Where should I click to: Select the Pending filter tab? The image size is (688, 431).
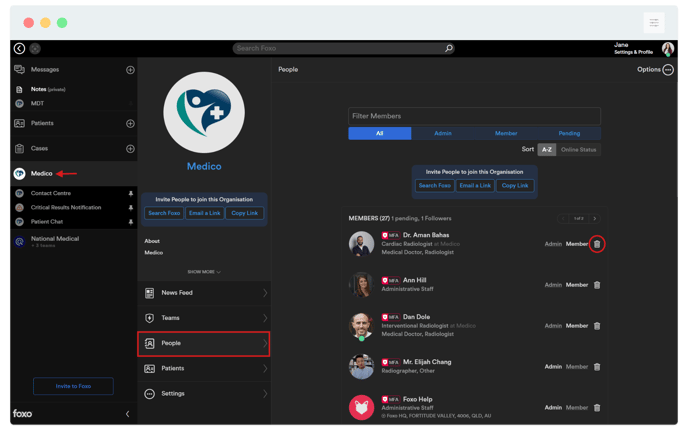coord(569,133)
